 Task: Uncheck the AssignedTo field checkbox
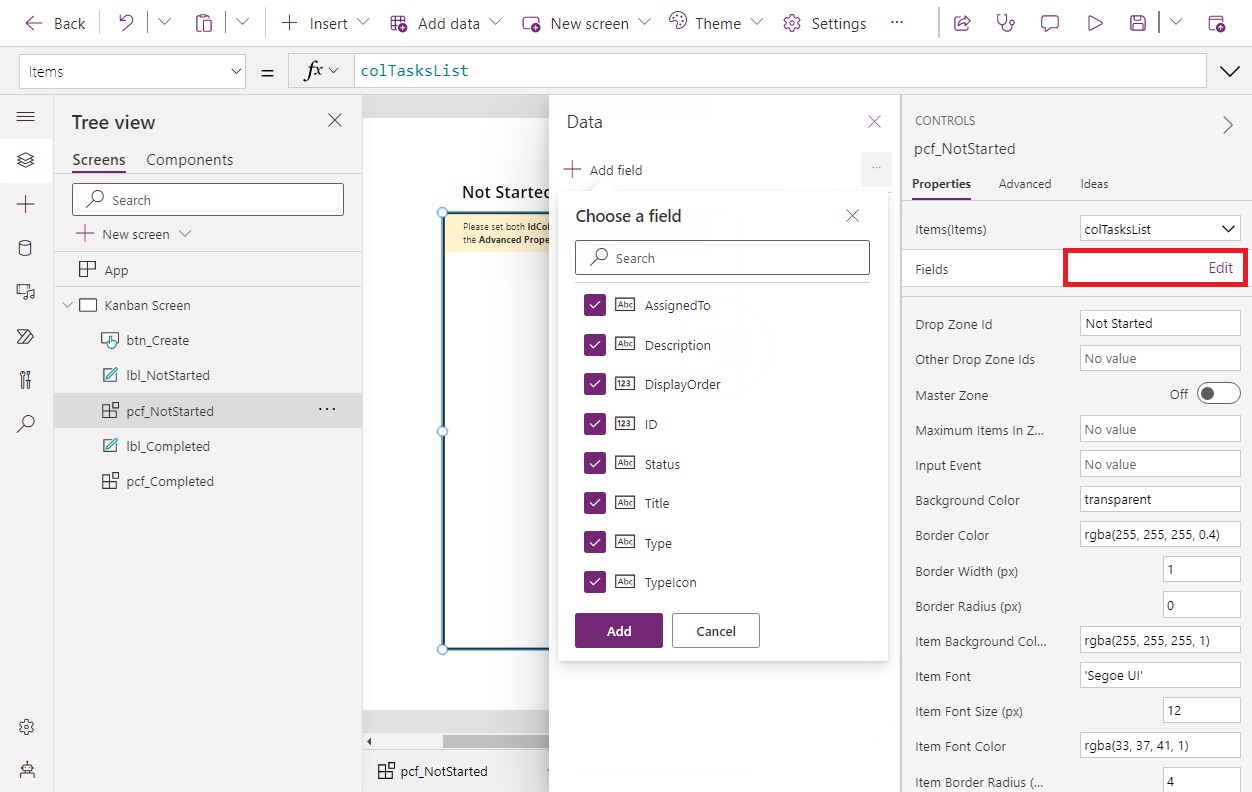tap(594, 305)
